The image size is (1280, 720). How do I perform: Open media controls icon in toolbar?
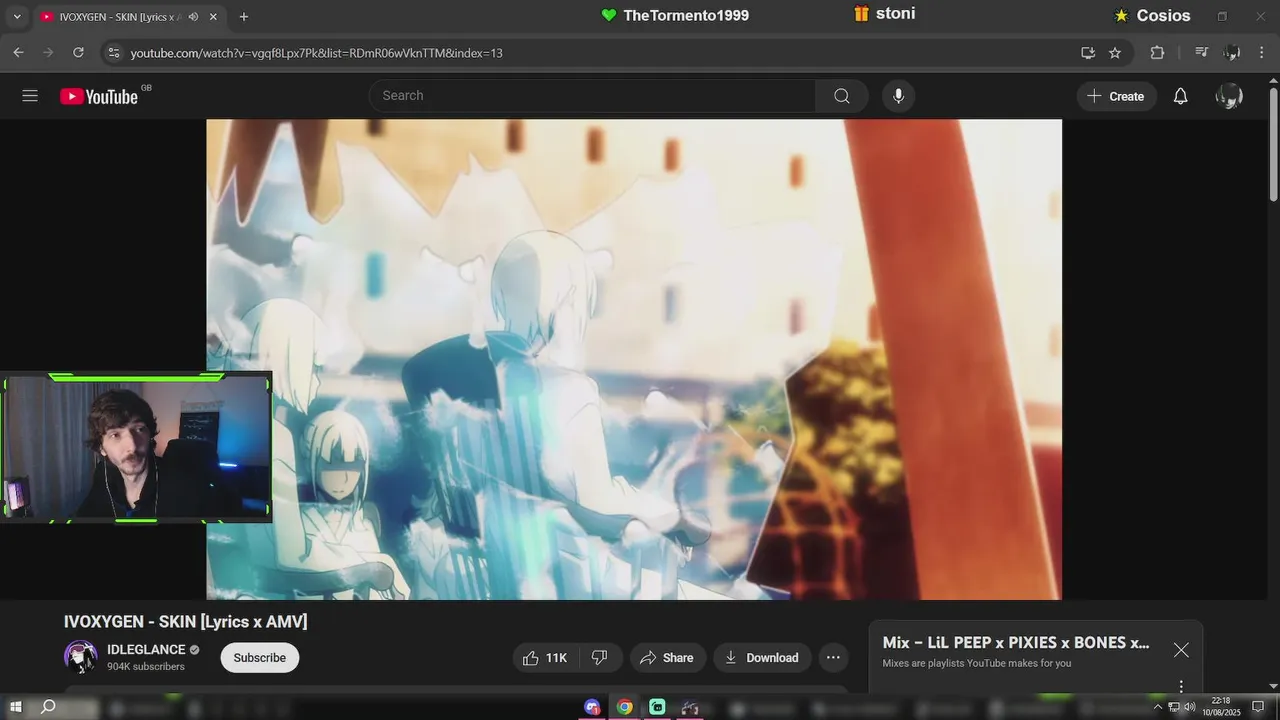click(x=1202, y=53)
